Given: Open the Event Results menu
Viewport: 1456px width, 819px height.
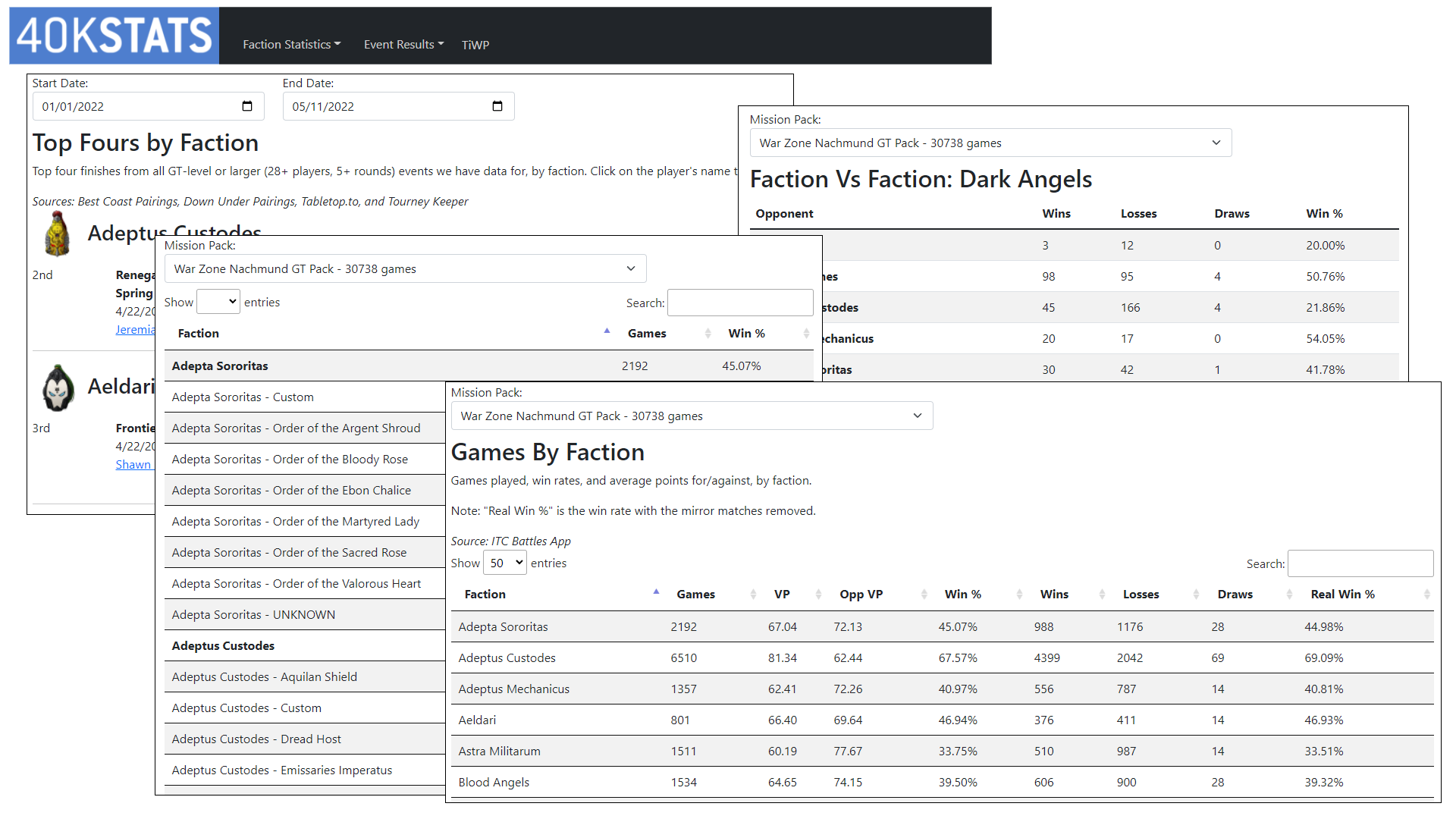Looking at the screenshot, I should 403,45.
